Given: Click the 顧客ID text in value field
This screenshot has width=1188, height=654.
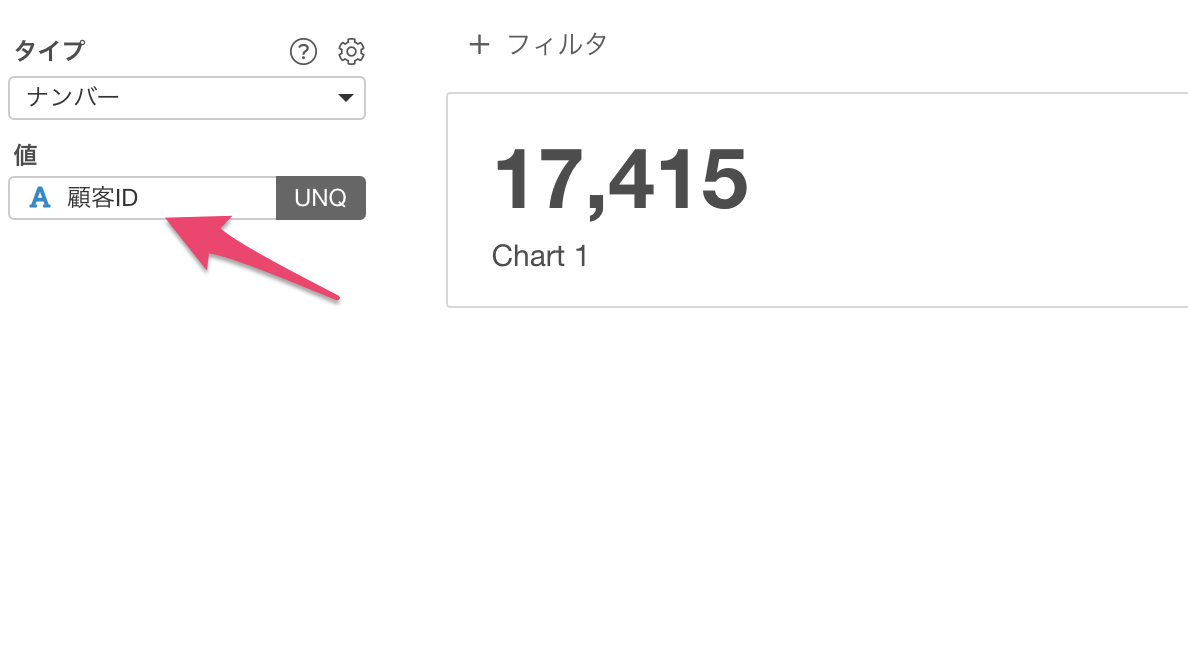Looking at the screenshot, I should coord(102,198).
